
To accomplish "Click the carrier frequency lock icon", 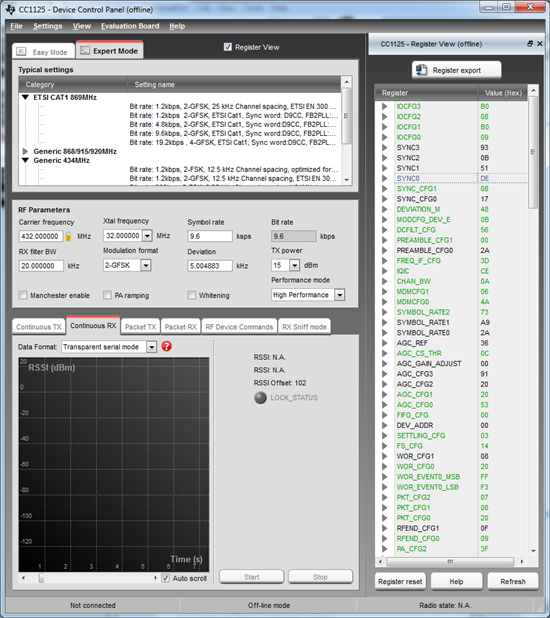I will [x=68, y=236].
